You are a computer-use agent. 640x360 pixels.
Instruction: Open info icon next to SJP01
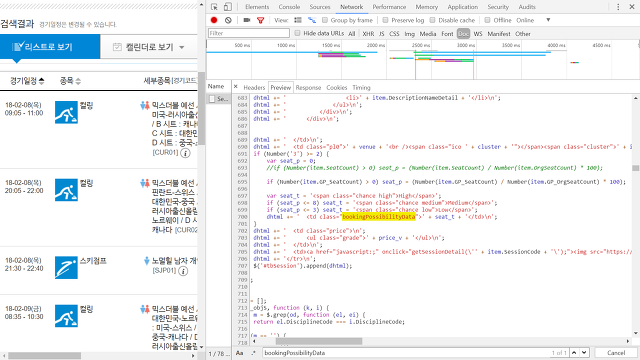[183, 271]
